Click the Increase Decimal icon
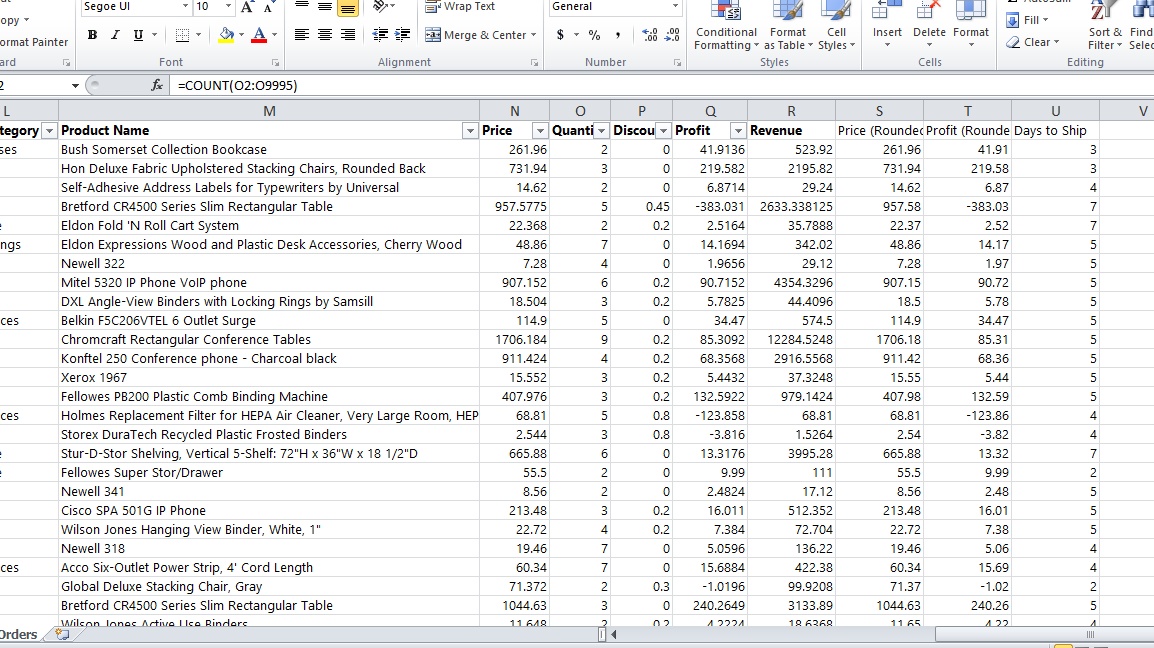The width and height of the screenshot is (1154, 648). pos(650,35)
